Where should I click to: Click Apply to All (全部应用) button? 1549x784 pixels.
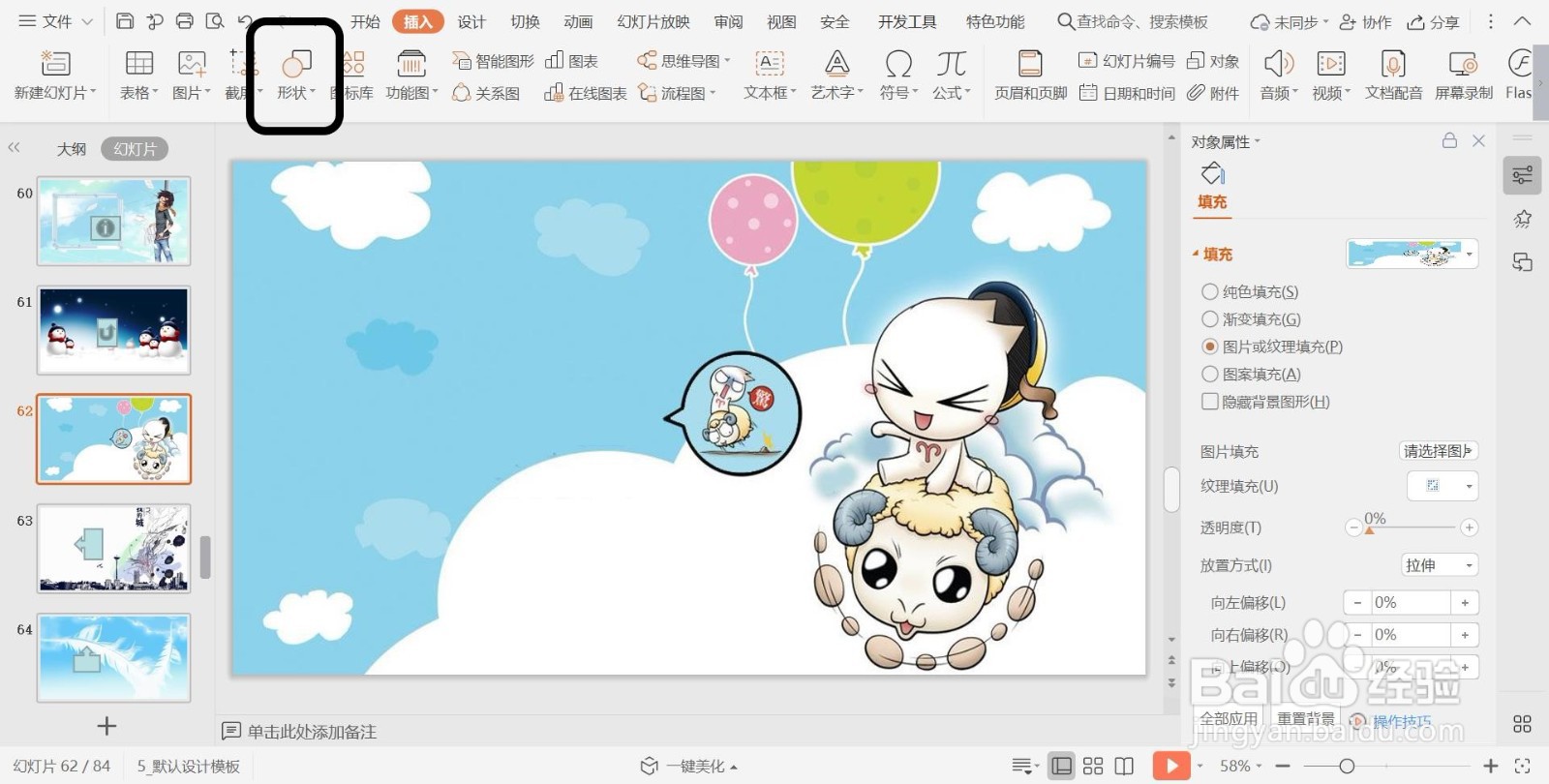pos(1229,718)
